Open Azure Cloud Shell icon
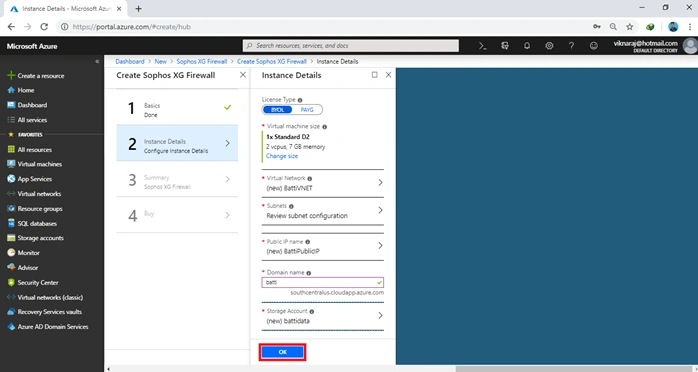 coord(483,45)
